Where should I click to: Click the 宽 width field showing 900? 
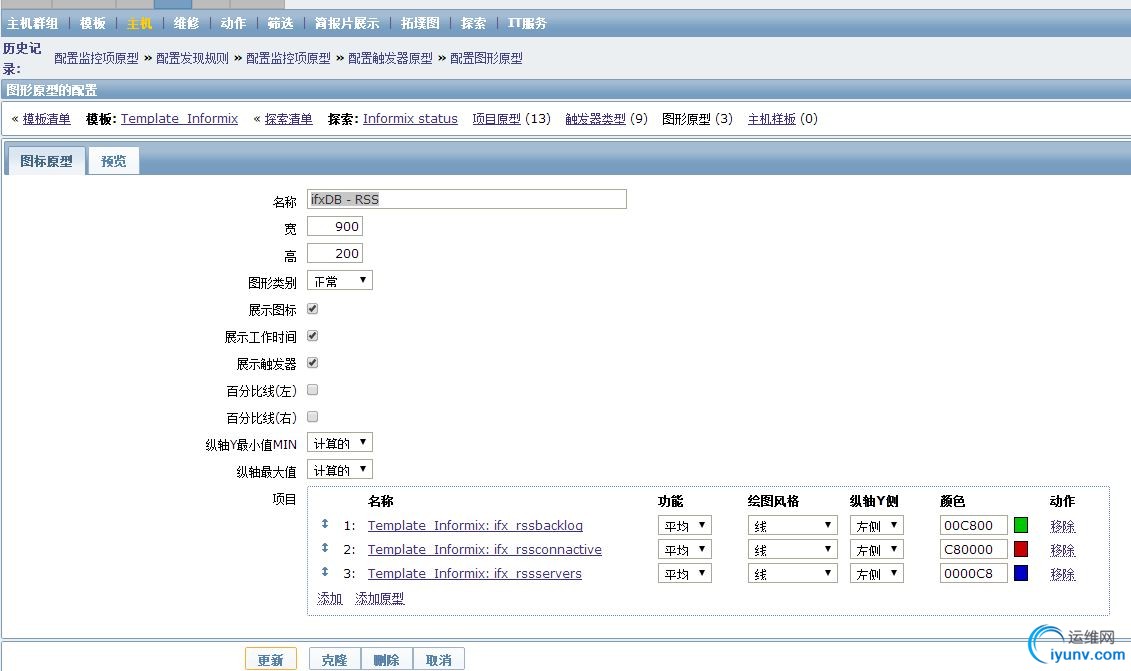point(335,227)
